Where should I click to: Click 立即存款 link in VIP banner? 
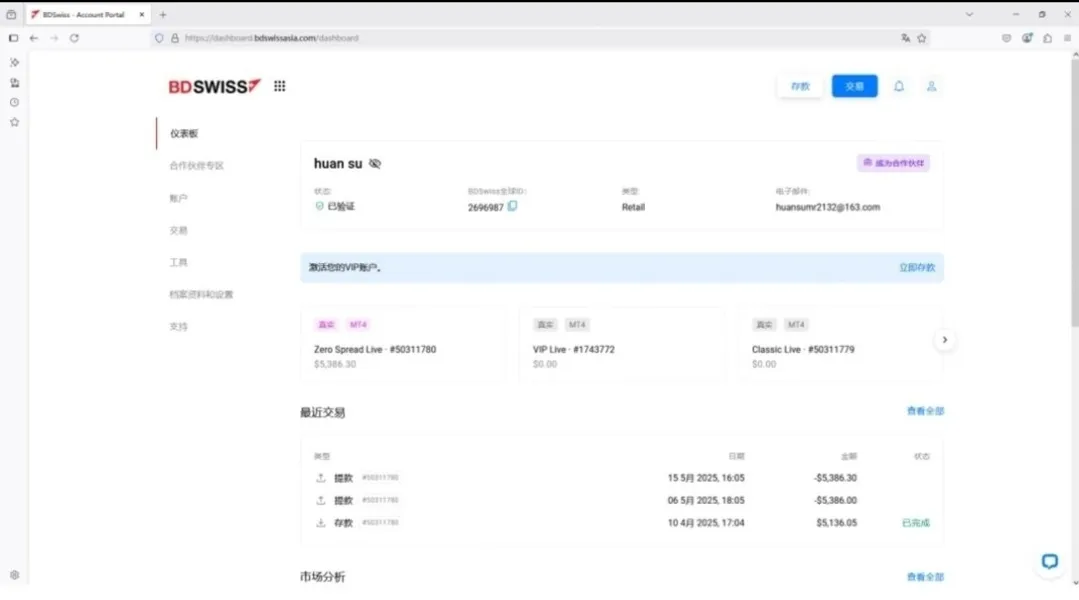click(x=917, y=267)
